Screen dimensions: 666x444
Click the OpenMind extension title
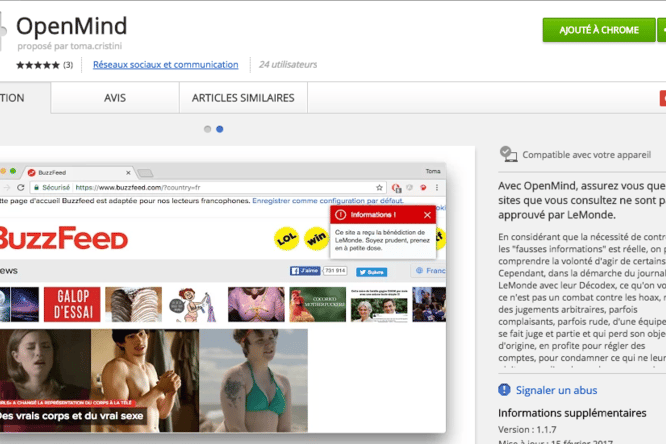coord(72,25)
